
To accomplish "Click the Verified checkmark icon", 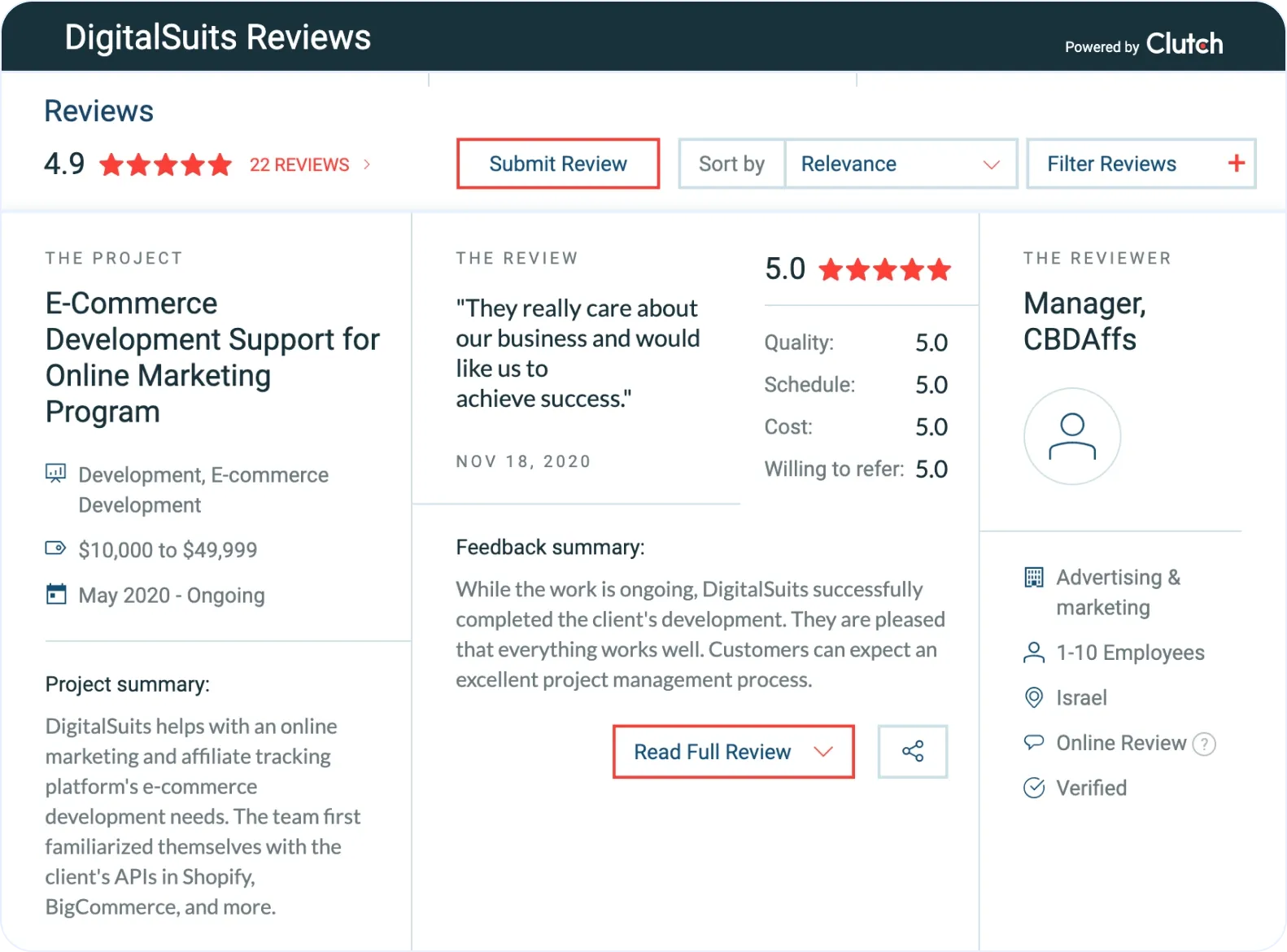I will click(x=1033, y=788).
